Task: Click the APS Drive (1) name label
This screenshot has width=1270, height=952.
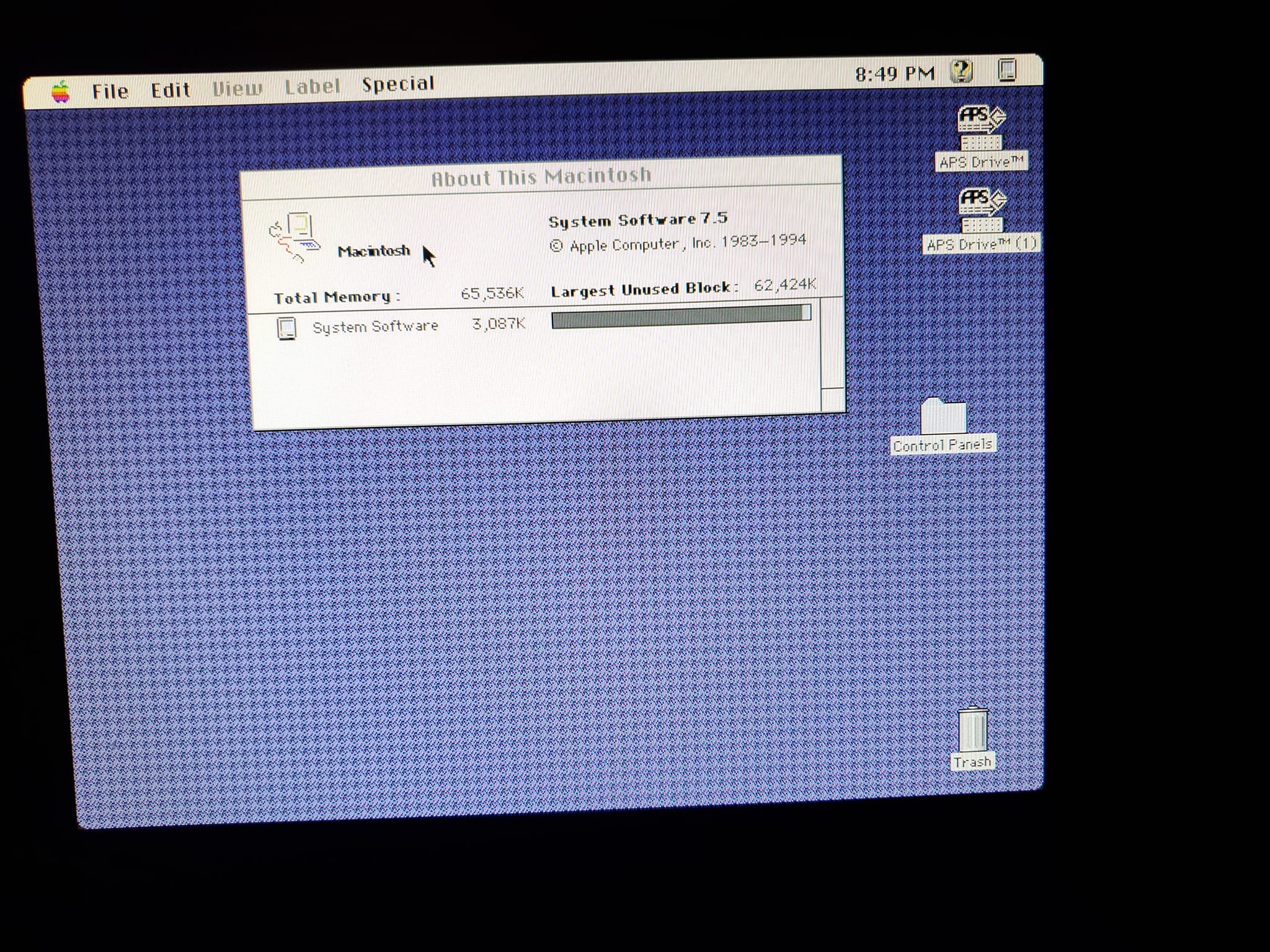Action: click(x=981, y=244)
